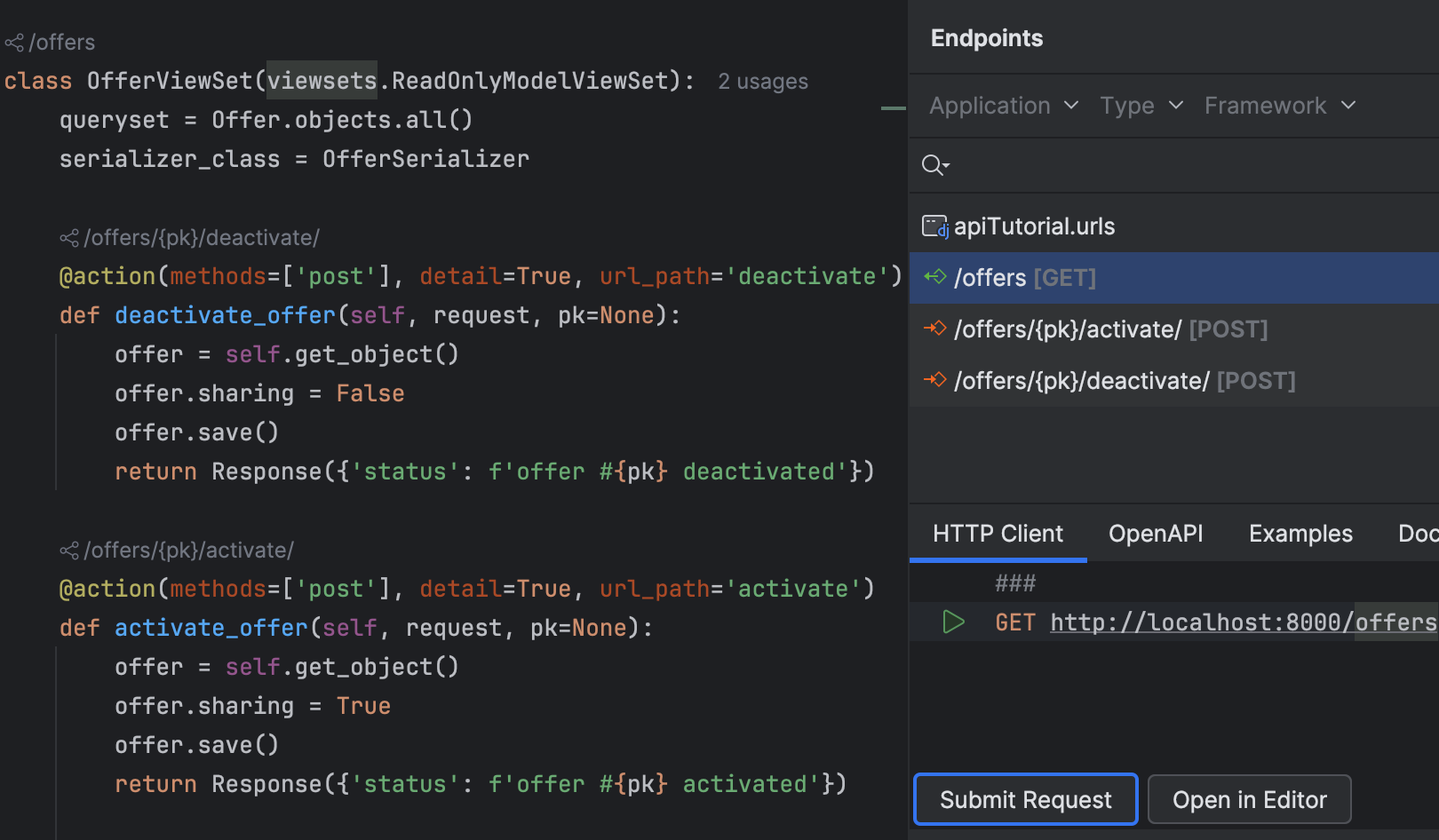
Task: Click the endpoint icon for /offers/{pk}/deactivate/ hint
Action: [x=69, y=238]
